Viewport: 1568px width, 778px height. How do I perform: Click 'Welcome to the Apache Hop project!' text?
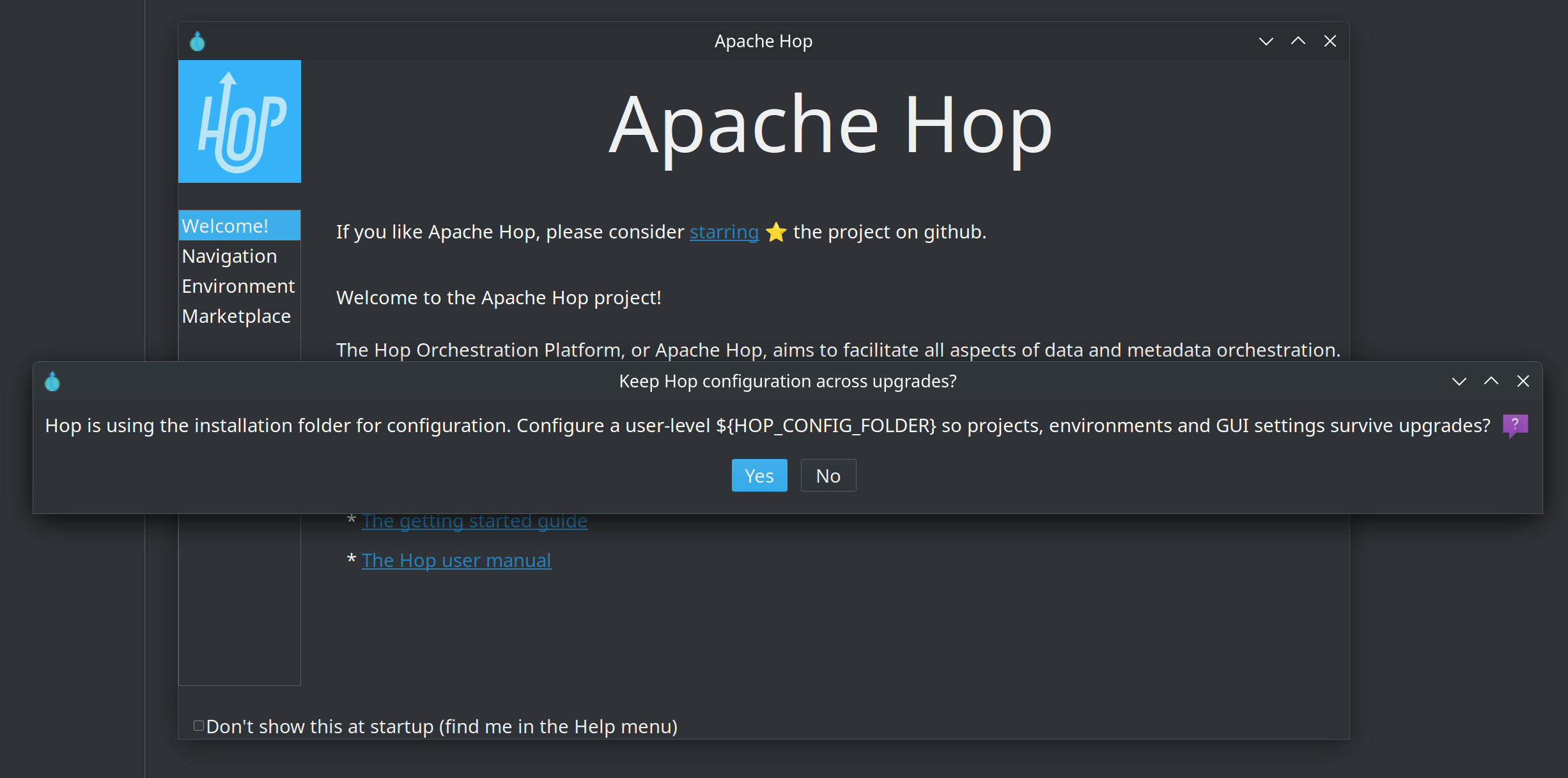click(x=499, y=298)
